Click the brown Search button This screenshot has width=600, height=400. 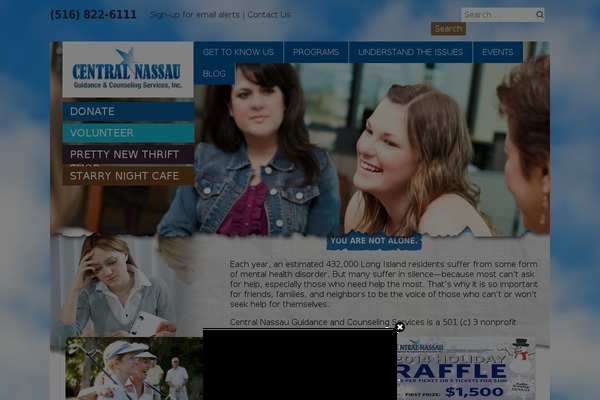[448, 29]
